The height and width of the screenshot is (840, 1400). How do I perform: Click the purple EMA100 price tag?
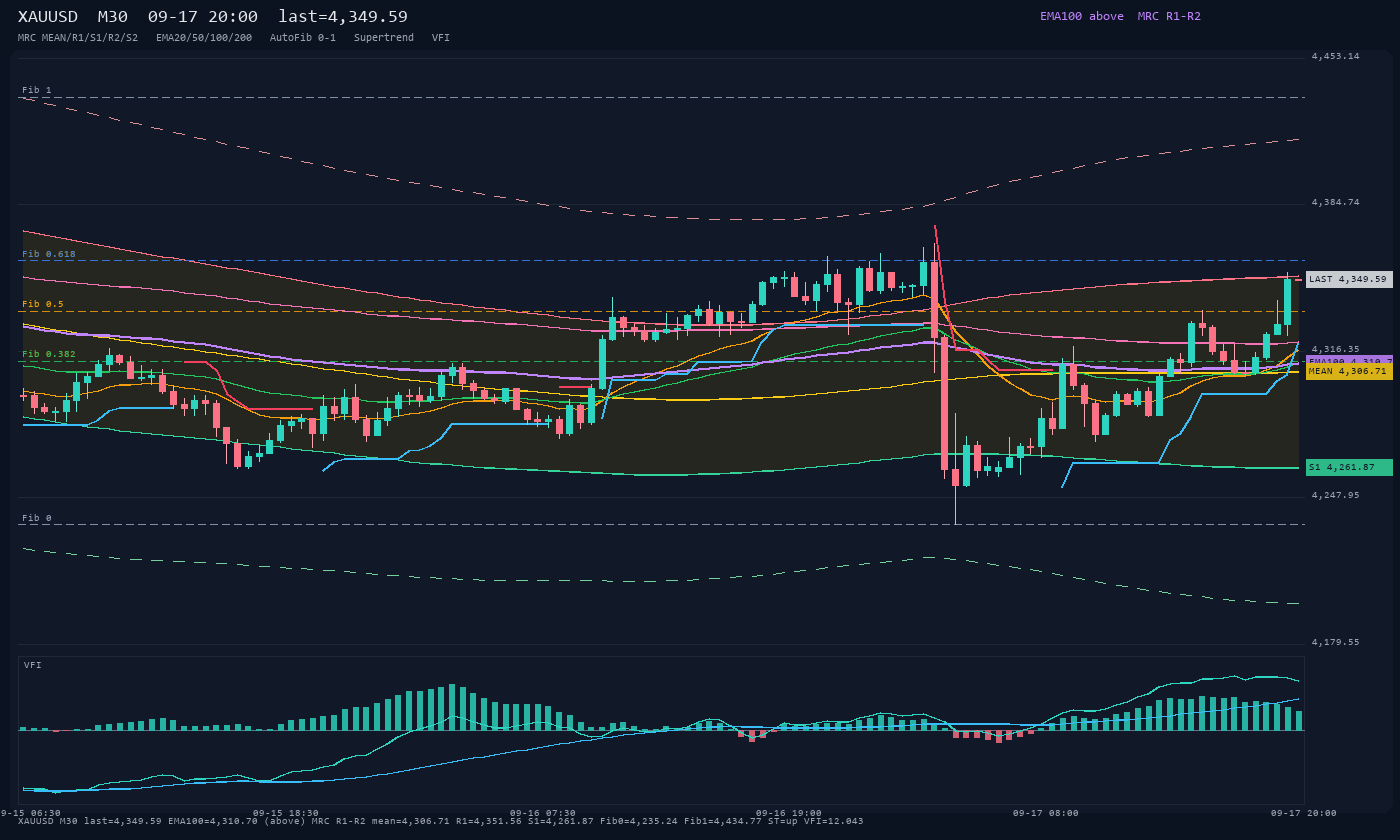(x=1349, y=360)
